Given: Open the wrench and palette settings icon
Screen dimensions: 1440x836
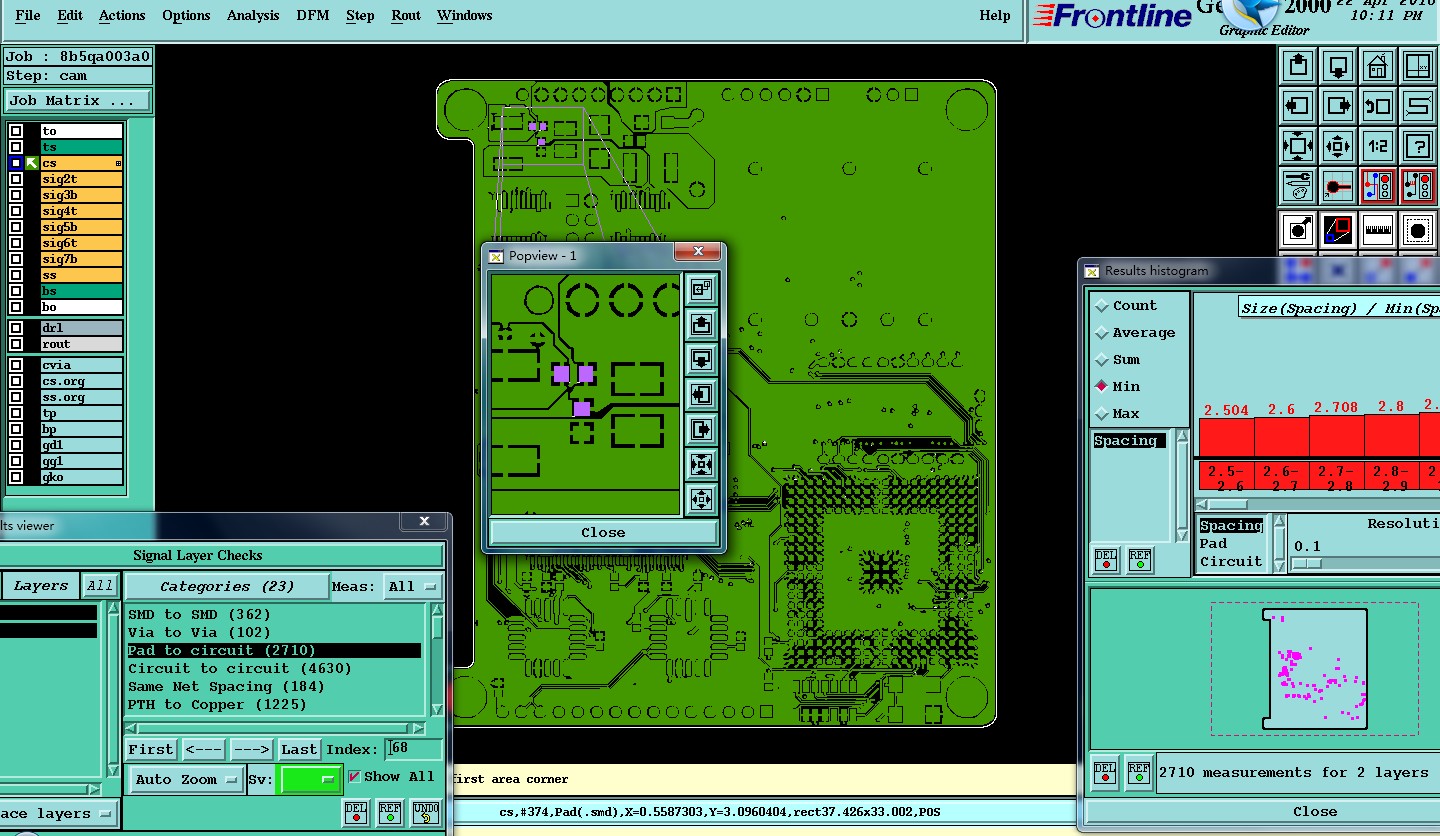Looking at the screenshot, I should tap(1298, 186).
